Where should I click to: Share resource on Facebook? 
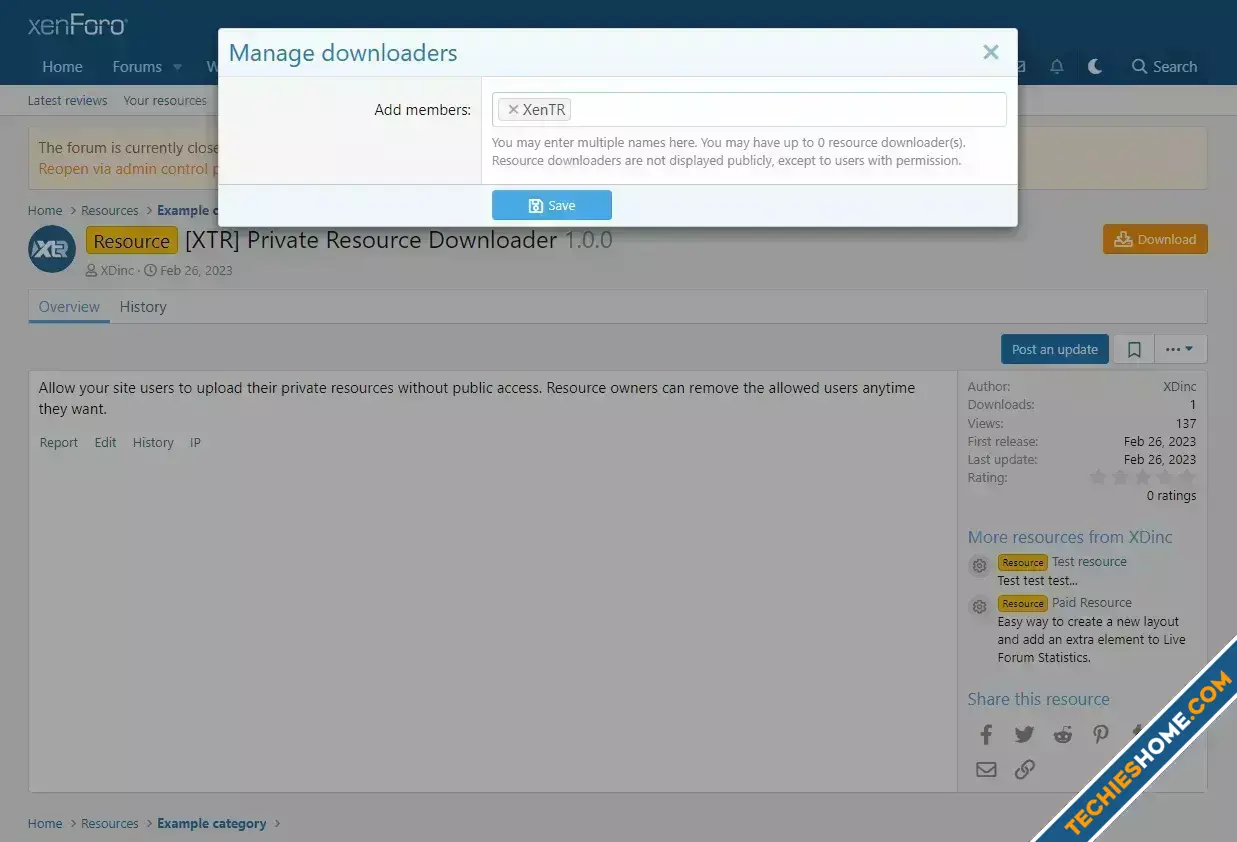click(986, 734)
